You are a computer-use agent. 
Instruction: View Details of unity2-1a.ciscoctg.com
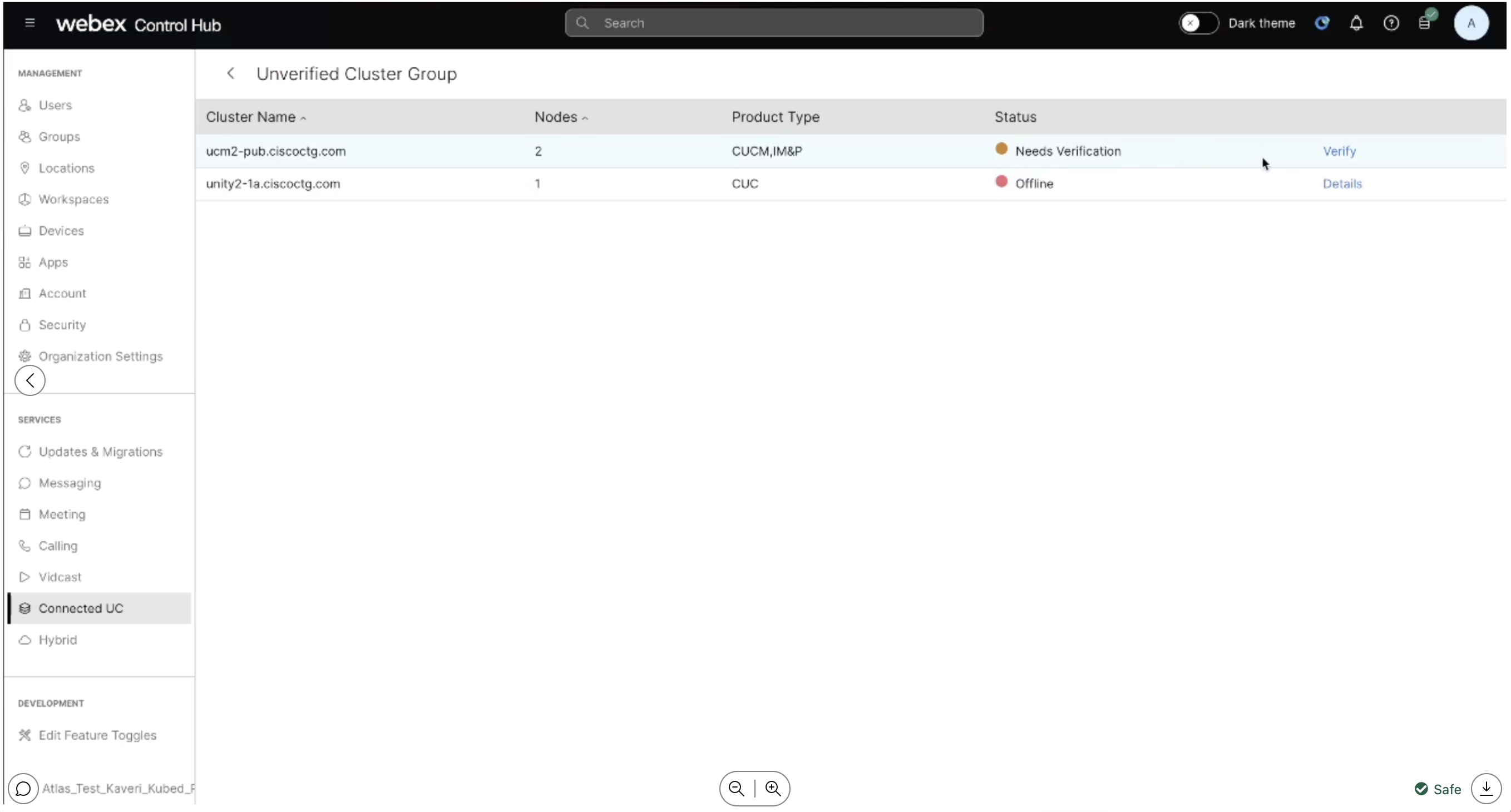tap(1342, 184)
